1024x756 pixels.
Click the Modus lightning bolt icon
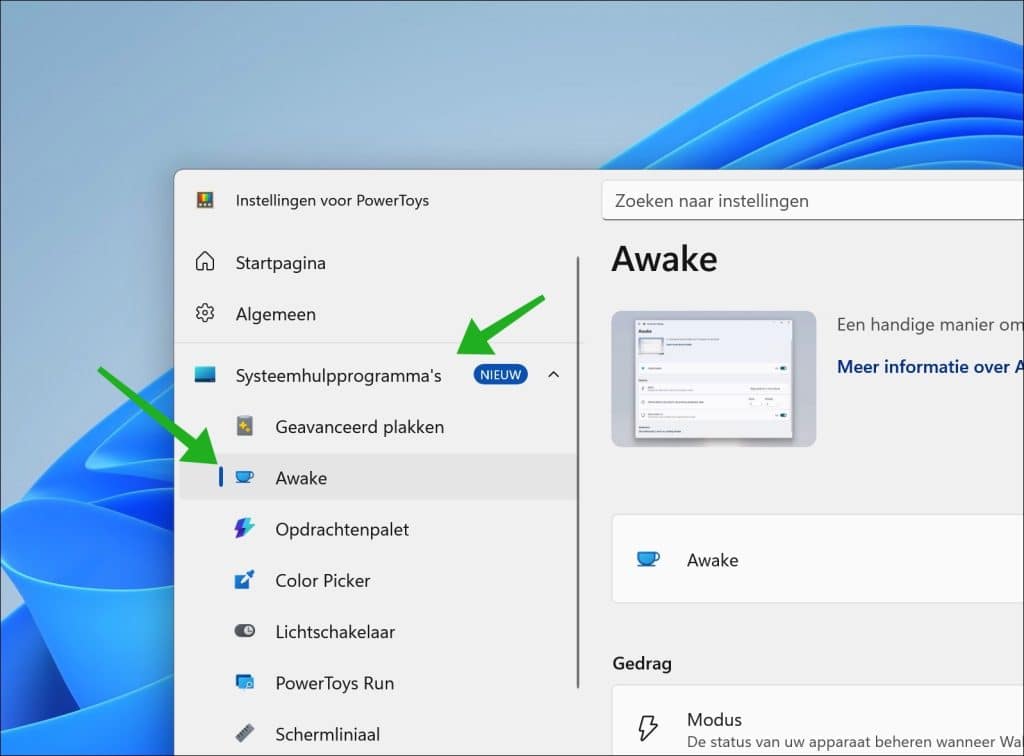648,727
